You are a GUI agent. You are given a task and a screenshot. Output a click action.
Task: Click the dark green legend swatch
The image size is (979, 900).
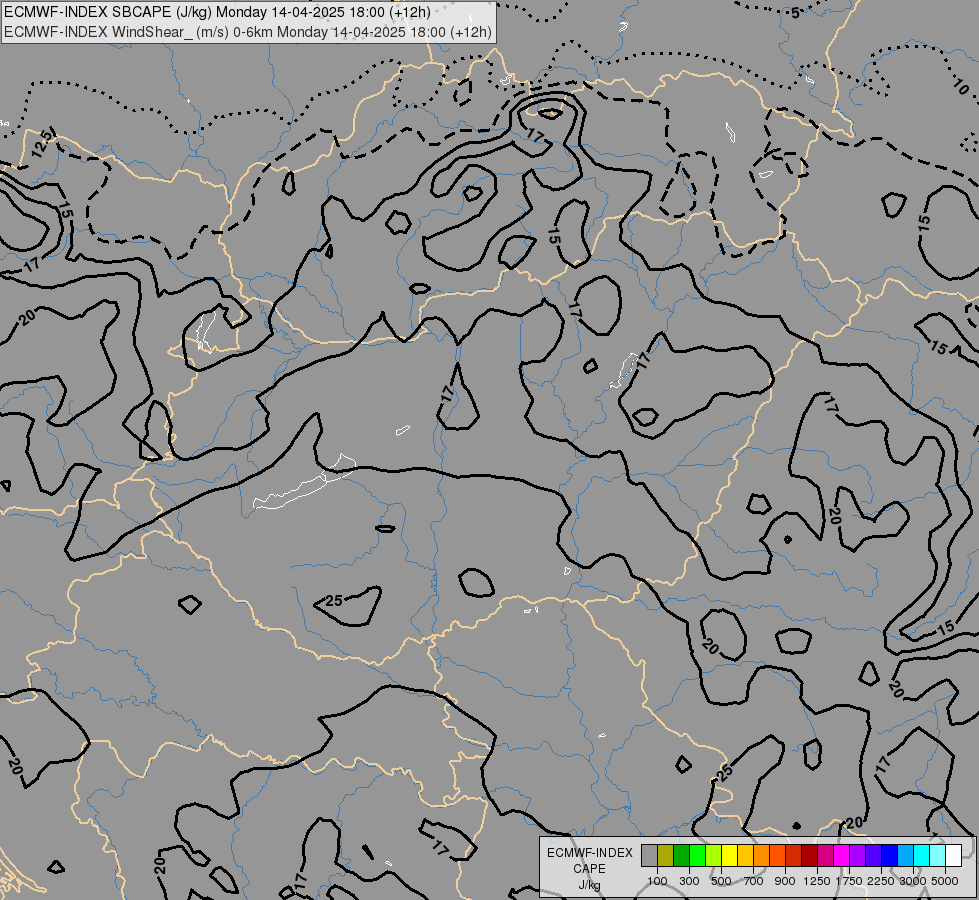click(681, 856)
